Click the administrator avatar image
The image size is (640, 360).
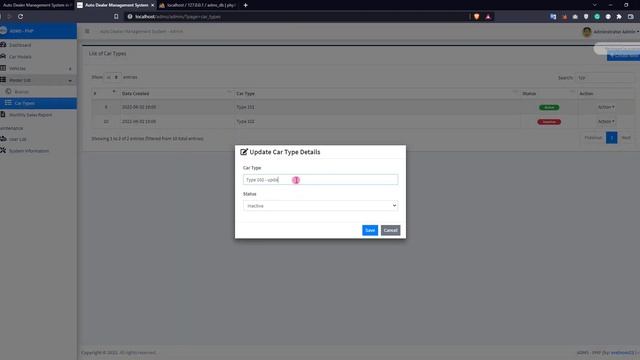click(x=587, y=32)
